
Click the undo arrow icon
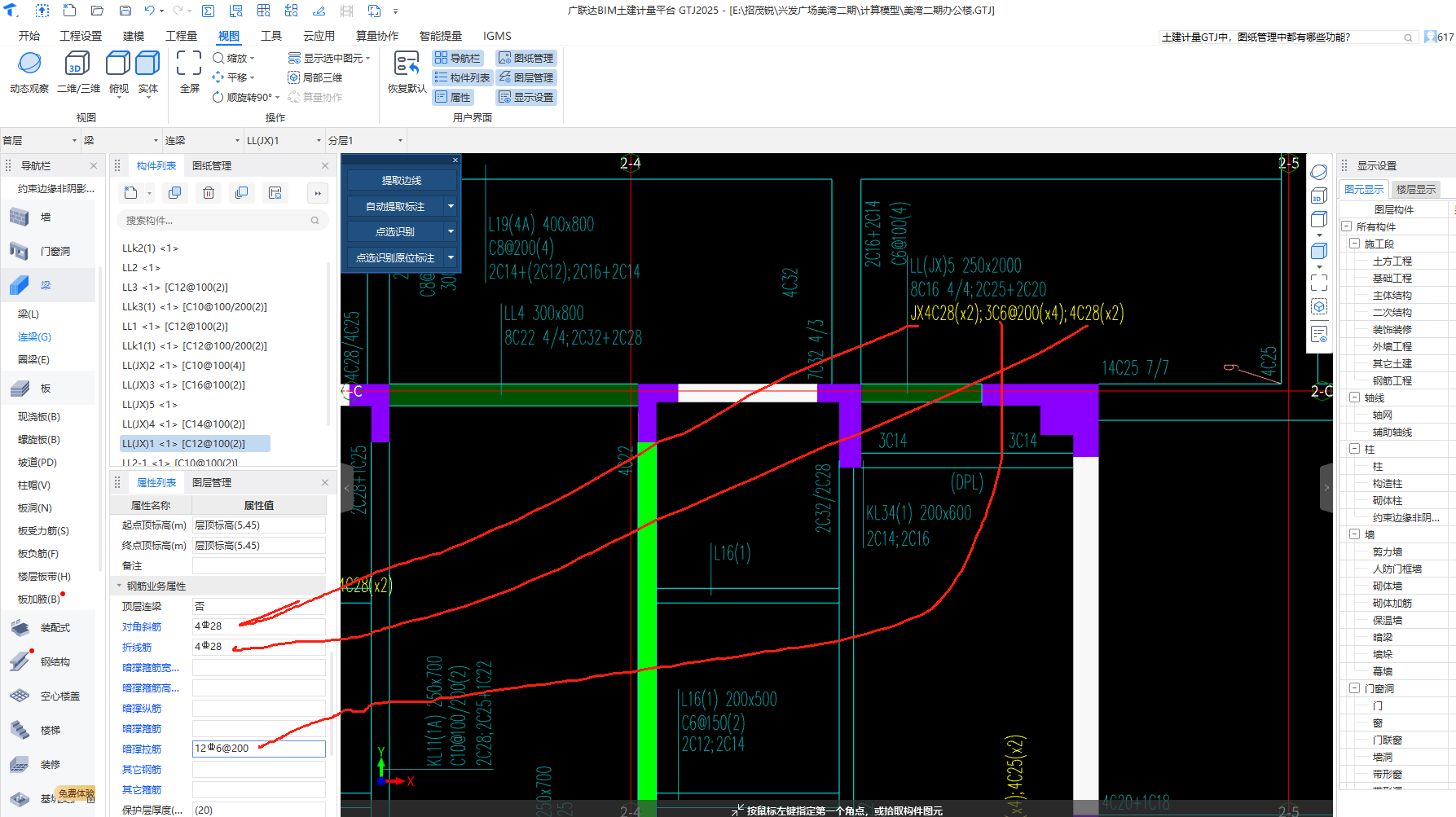tap(150, 11)
